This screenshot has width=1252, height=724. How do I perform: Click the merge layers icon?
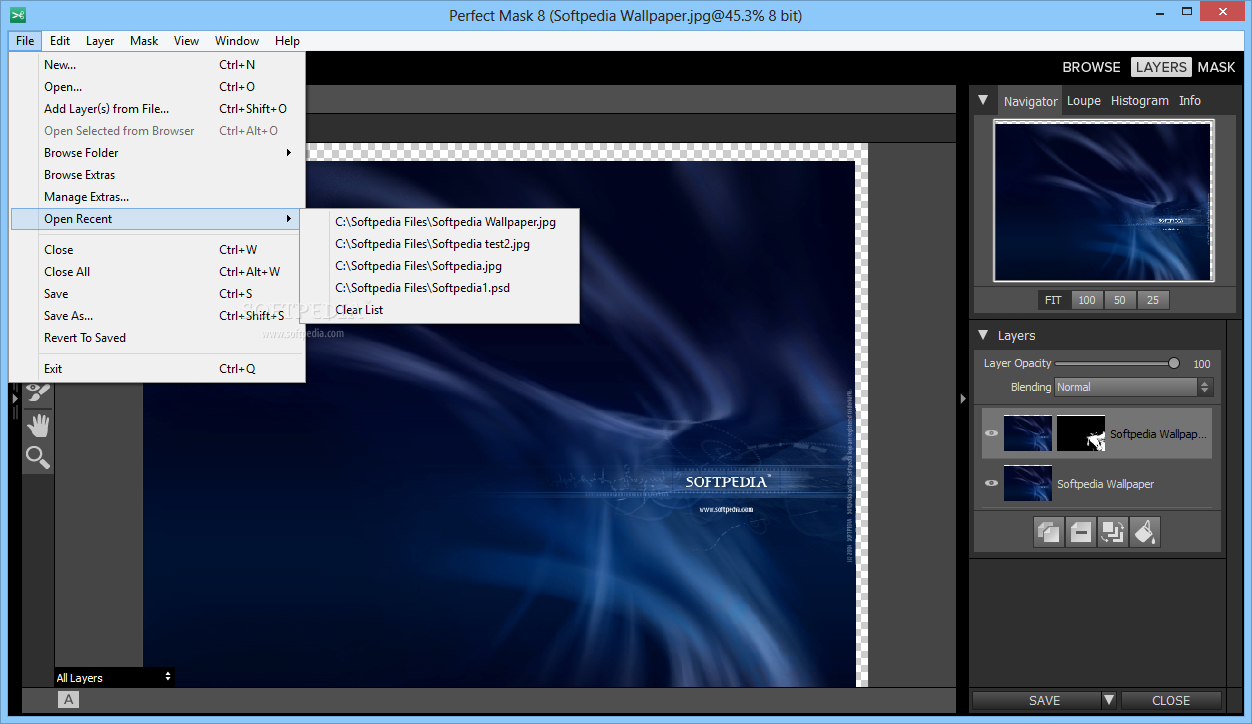click(x=1113, y=532)
